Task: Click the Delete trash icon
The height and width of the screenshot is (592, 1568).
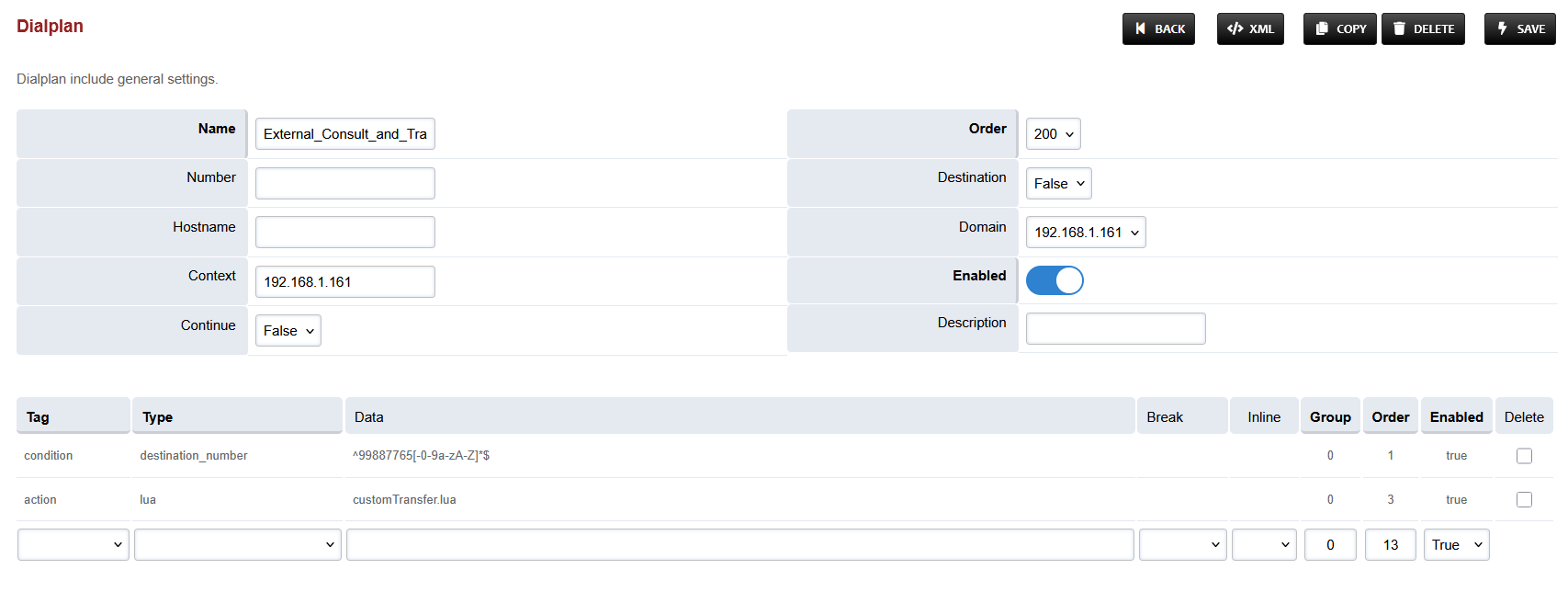Action: [1399, 28]
